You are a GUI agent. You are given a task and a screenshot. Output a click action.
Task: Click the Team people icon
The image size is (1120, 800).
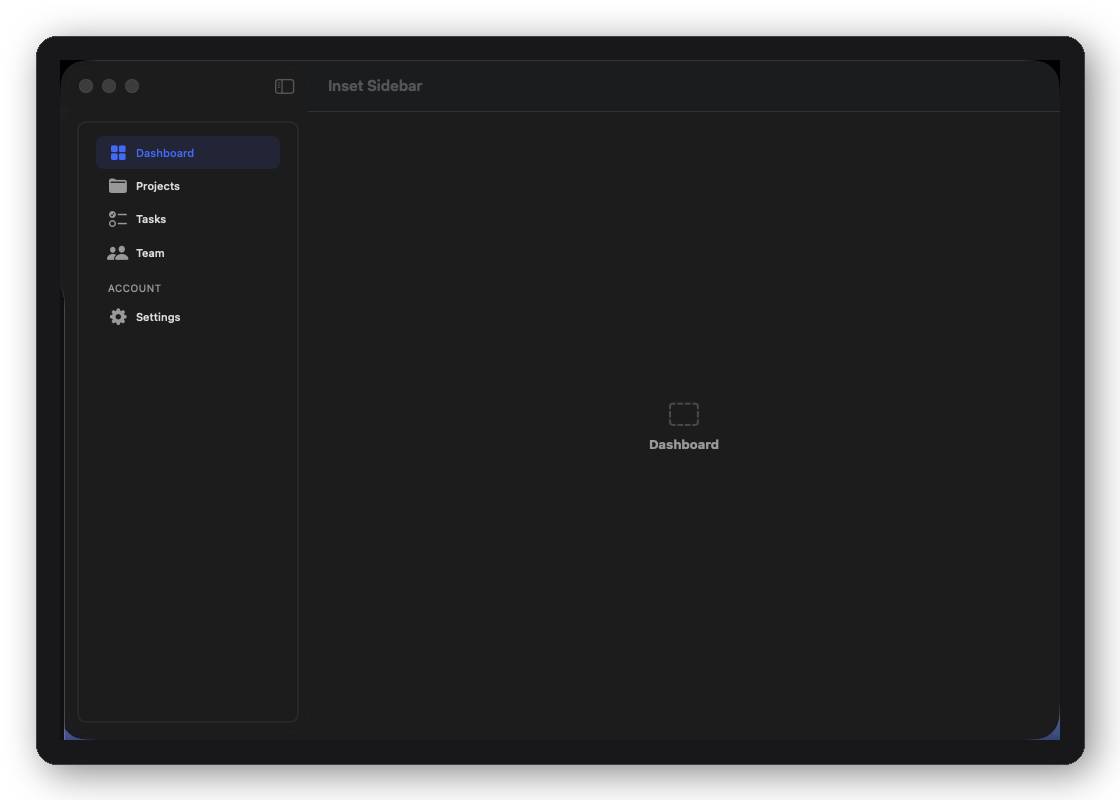tap(118, 253)
